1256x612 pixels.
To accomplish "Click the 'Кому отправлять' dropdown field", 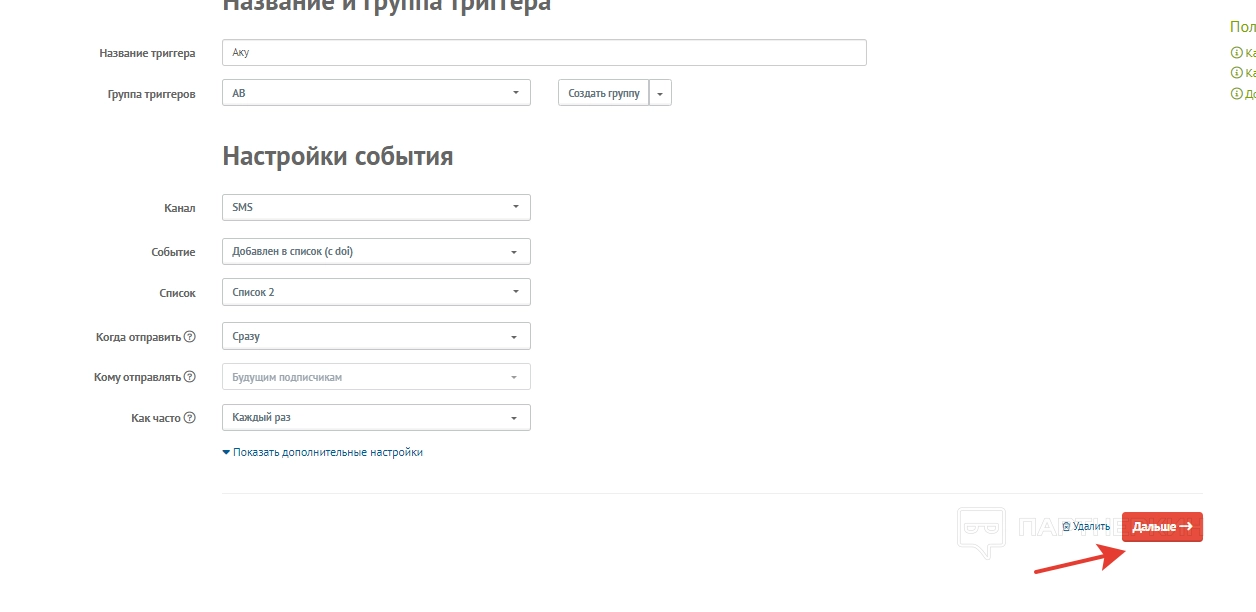I will click(376, 377).
